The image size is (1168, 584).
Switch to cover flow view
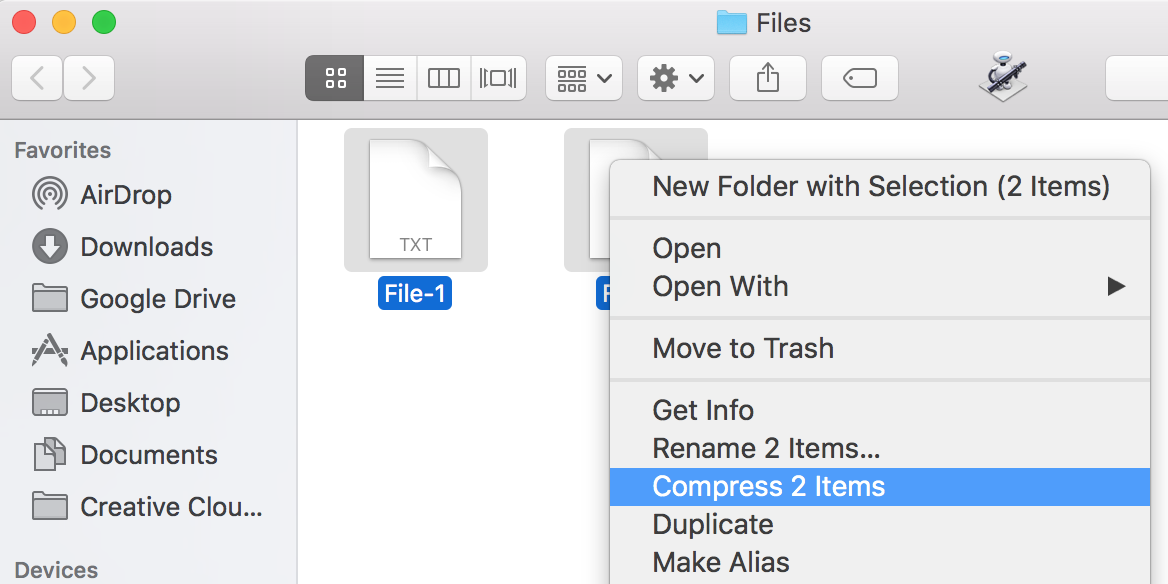[x=498, y=78]
